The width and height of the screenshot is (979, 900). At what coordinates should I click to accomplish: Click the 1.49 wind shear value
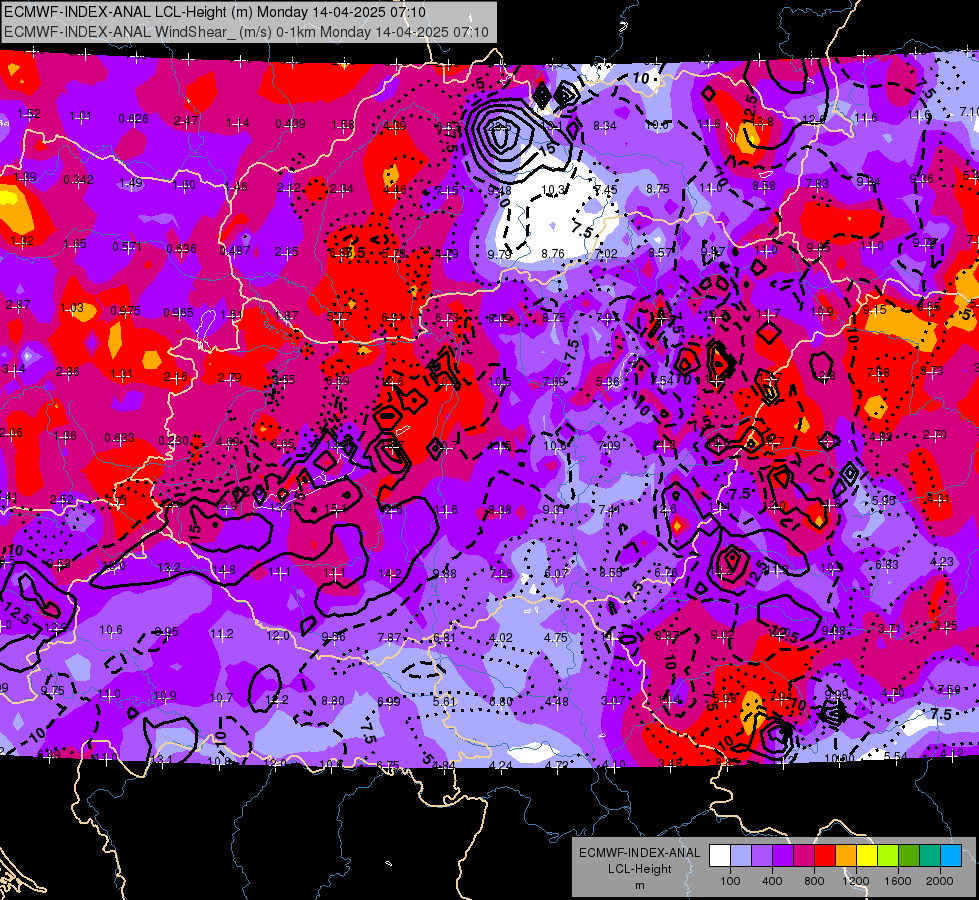[130, 183]
